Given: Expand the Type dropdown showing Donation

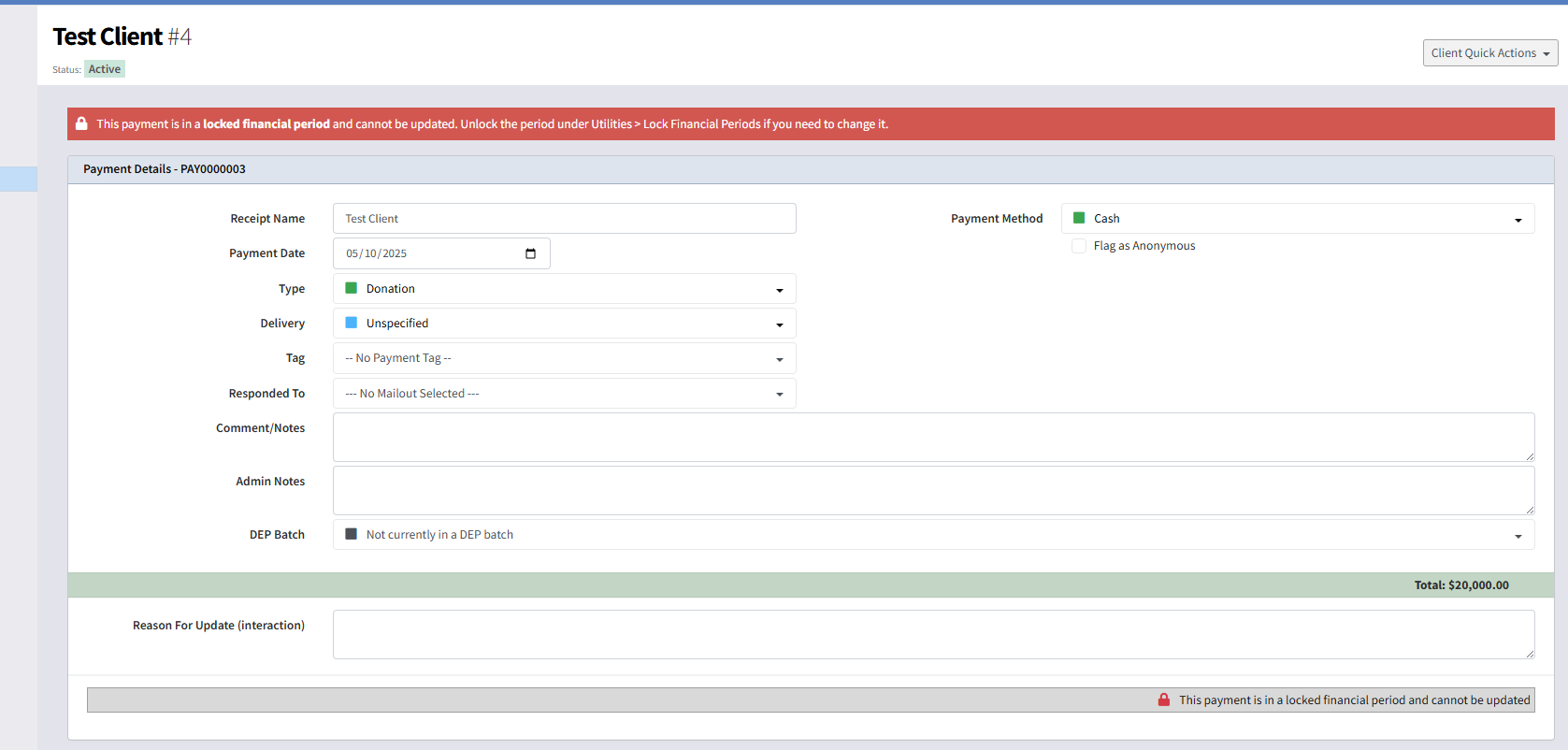Looking at the screenshot, I should [x=565, y=289].
